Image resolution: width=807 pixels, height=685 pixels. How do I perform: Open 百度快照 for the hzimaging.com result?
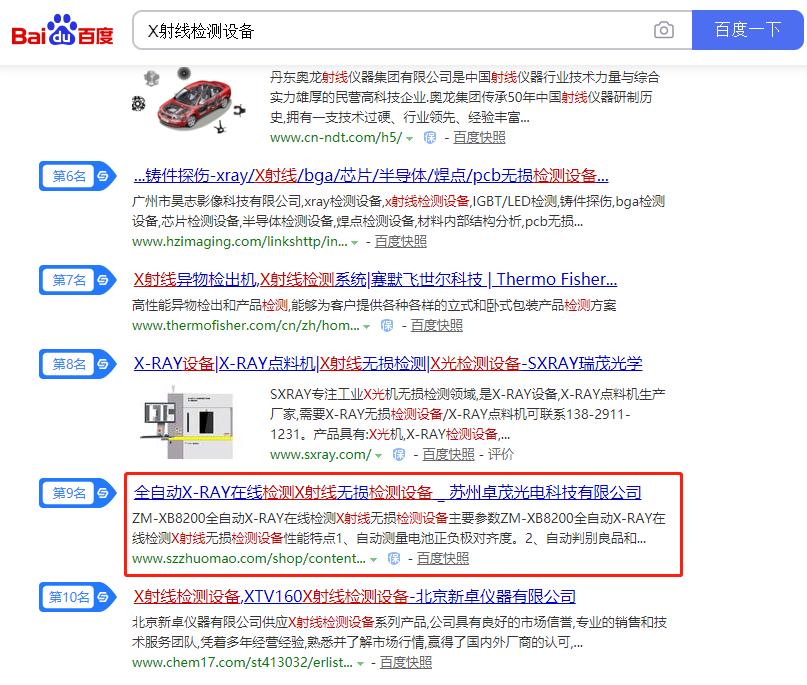400,241
